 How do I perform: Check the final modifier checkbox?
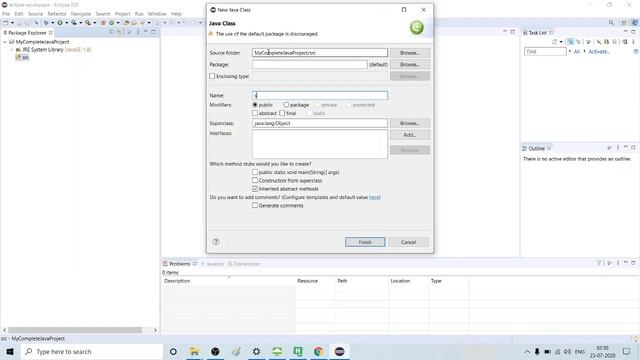[x=282, y=113]
